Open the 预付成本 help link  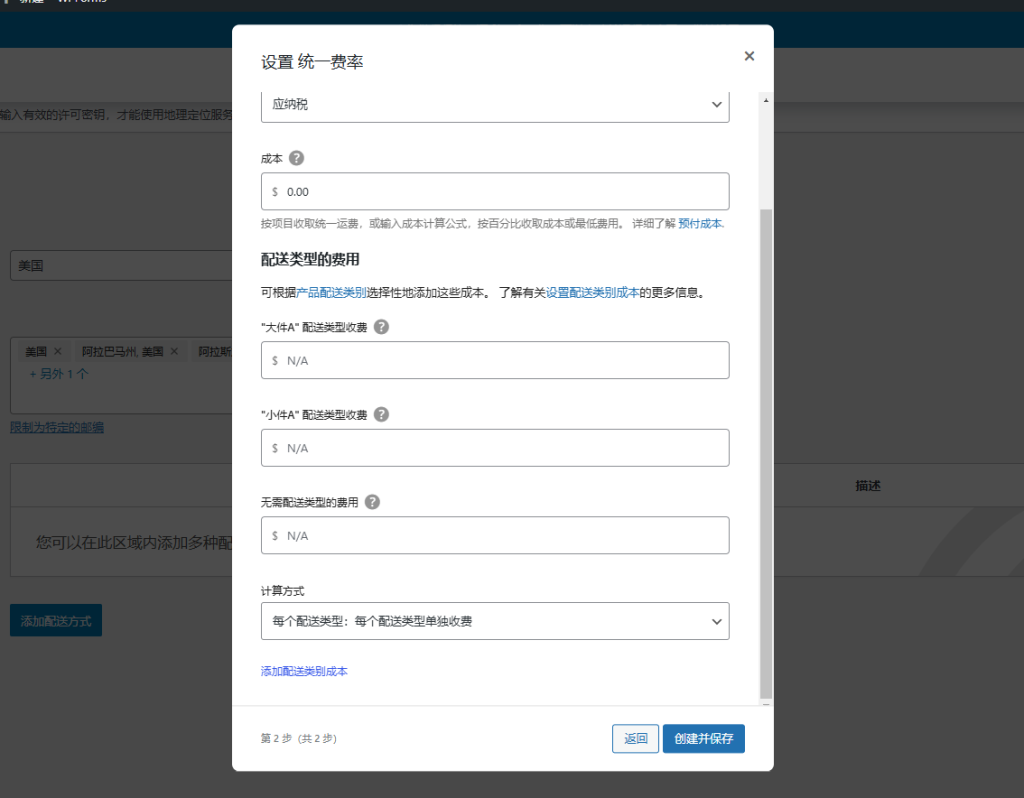[x=699, y=223]
